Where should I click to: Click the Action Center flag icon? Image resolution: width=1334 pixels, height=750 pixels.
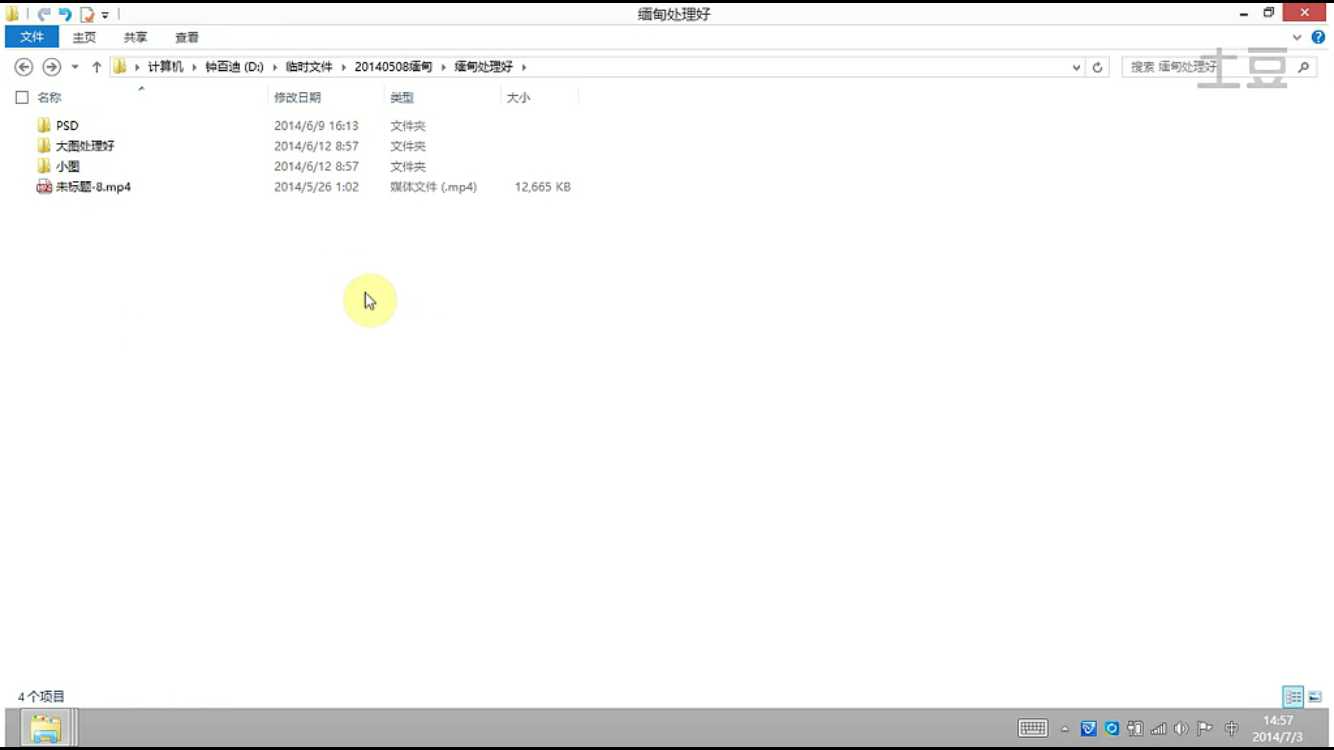tap(1205, 729)
